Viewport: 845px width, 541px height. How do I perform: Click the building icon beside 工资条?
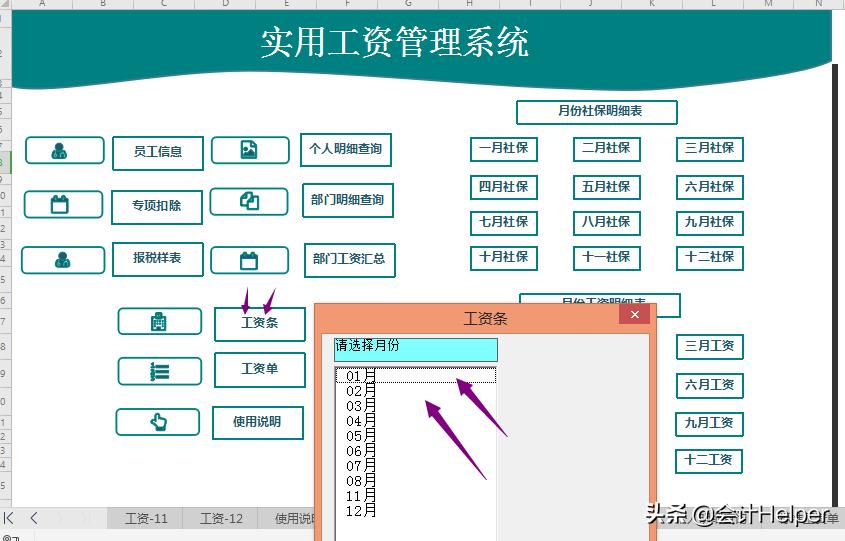[x=158, y=321]
